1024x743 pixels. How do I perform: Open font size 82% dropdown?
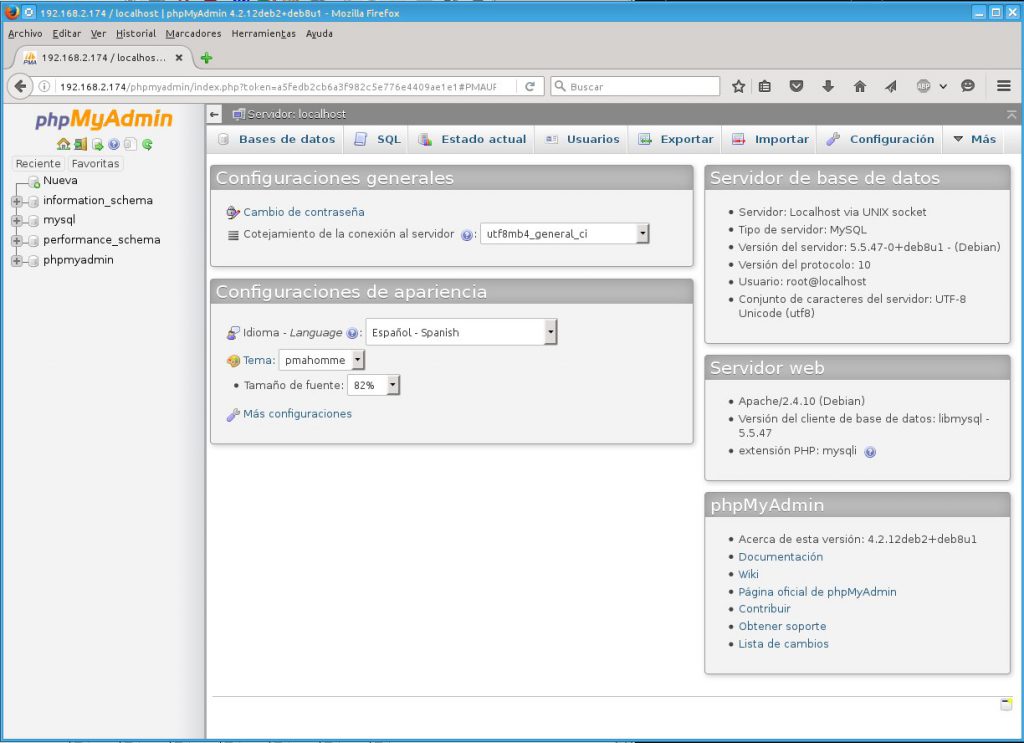coord(374,385)
